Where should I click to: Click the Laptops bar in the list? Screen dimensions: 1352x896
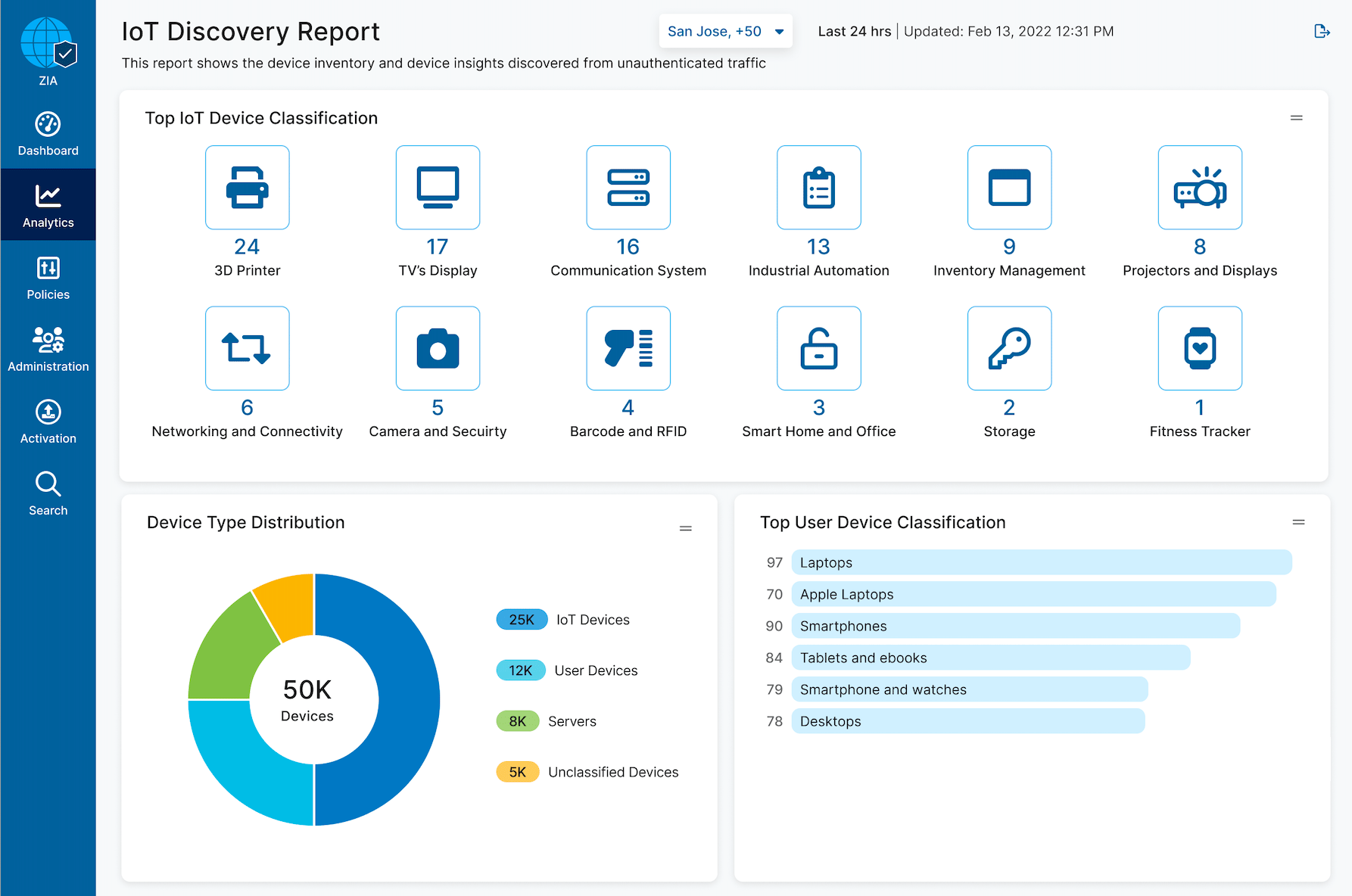click(1041, 562)
